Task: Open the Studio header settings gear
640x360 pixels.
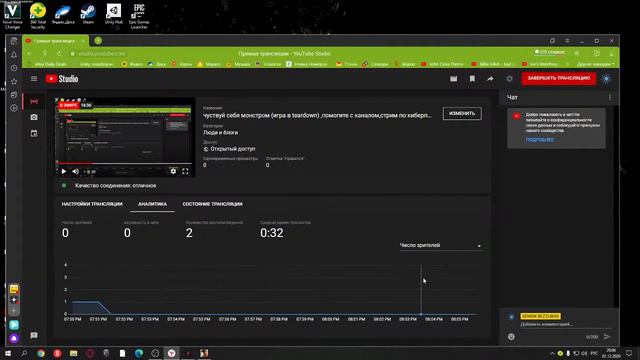Action: 509,79
